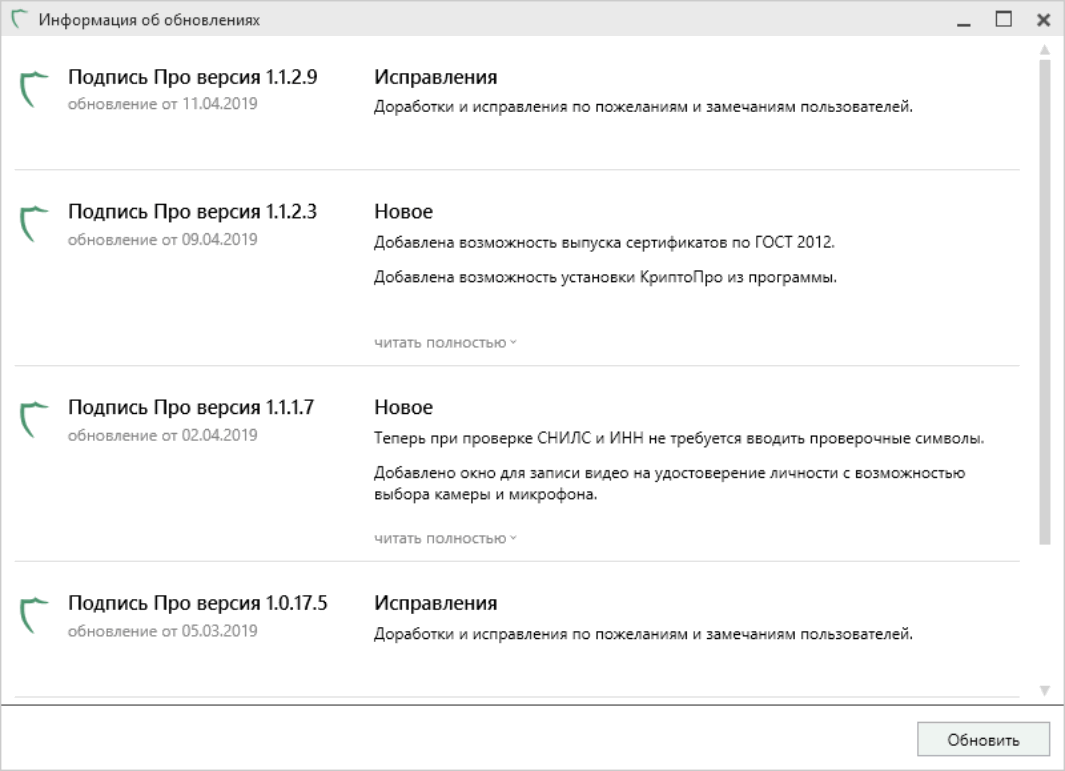1065x771 pixels.
Task: Expand 'читать полностью' under version 1.1.1.7
Action: click(445, 538)
